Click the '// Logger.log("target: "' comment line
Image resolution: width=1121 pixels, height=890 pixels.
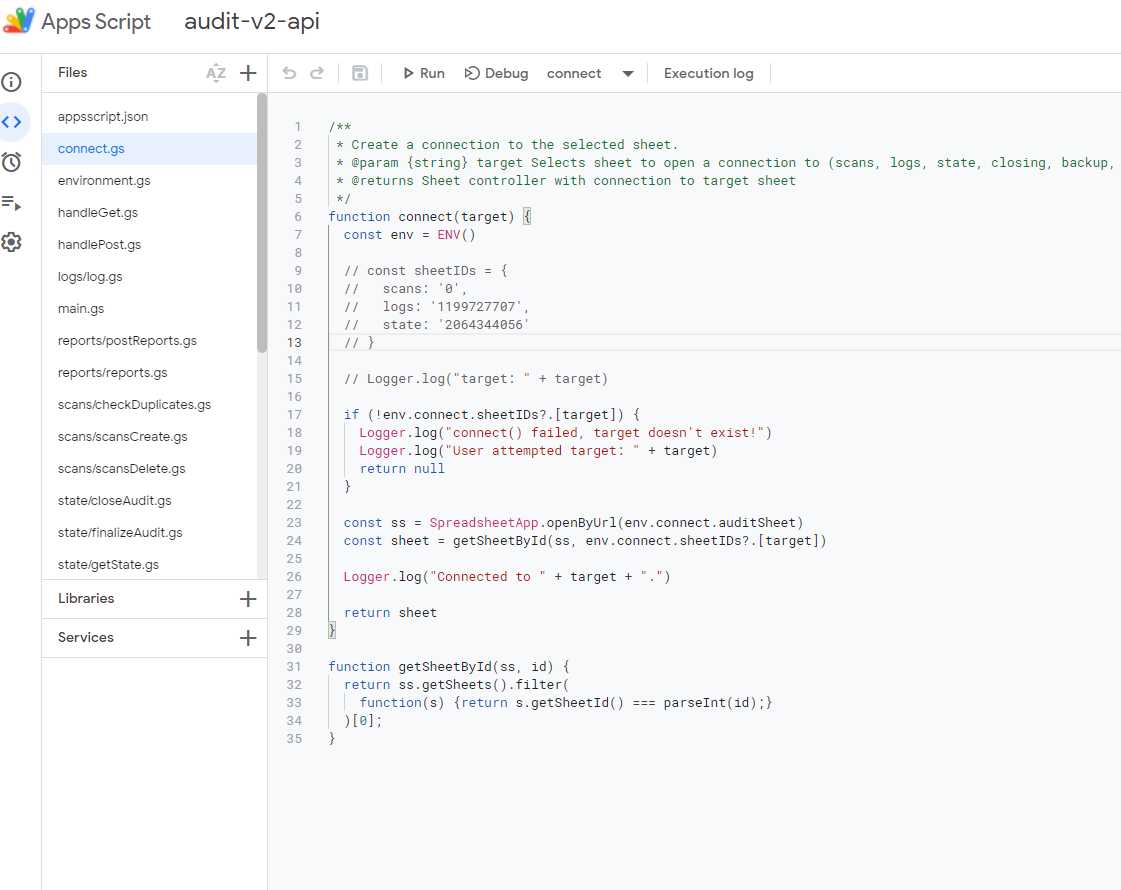point(475,379)
